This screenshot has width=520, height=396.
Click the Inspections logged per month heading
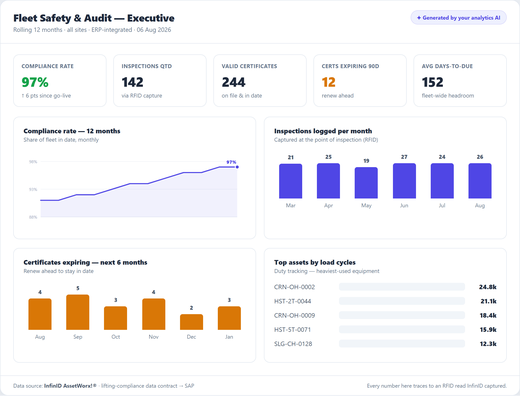323,131
